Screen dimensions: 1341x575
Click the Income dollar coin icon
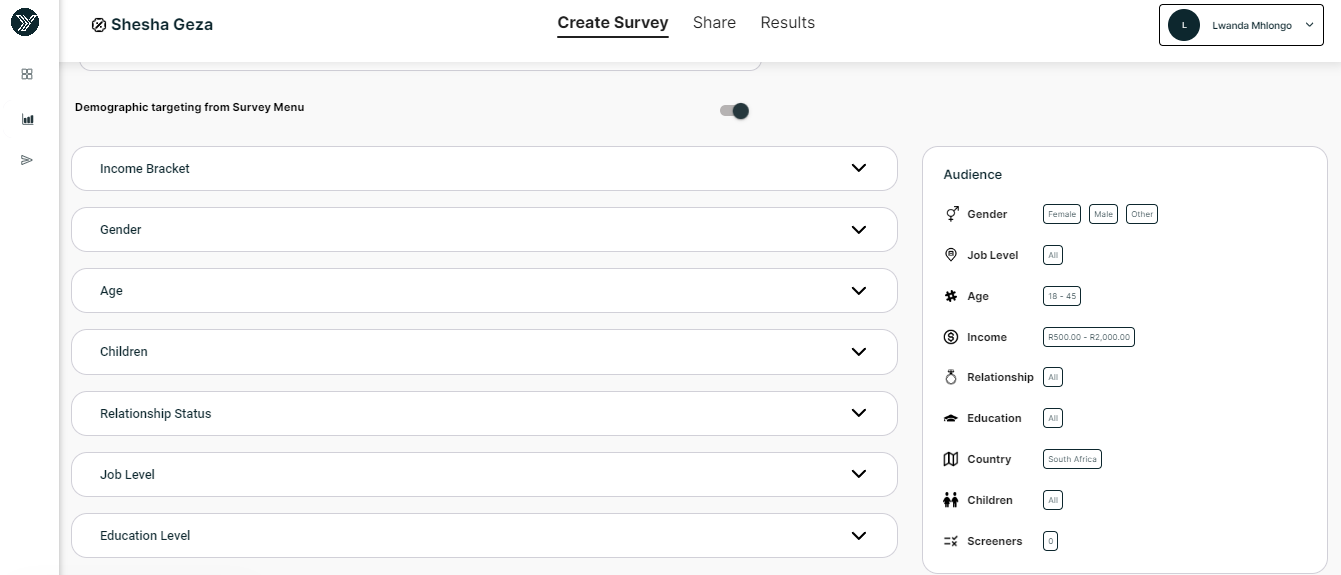point(951,337)
